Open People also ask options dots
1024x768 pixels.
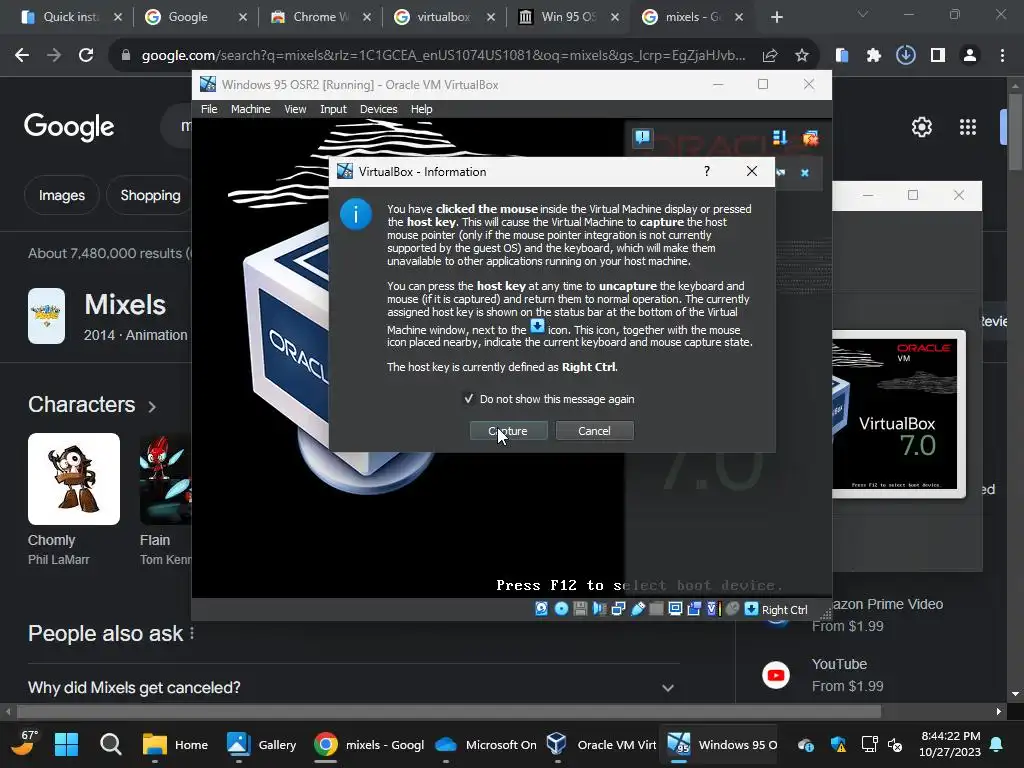coord(192,633)
